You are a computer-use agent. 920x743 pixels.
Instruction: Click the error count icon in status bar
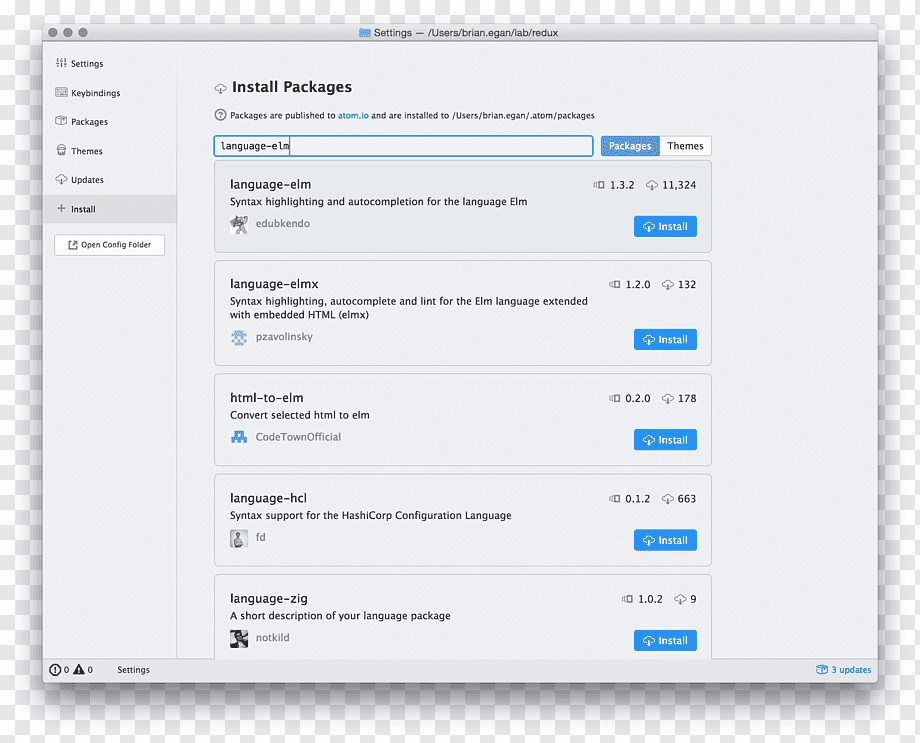pos(55,670)
